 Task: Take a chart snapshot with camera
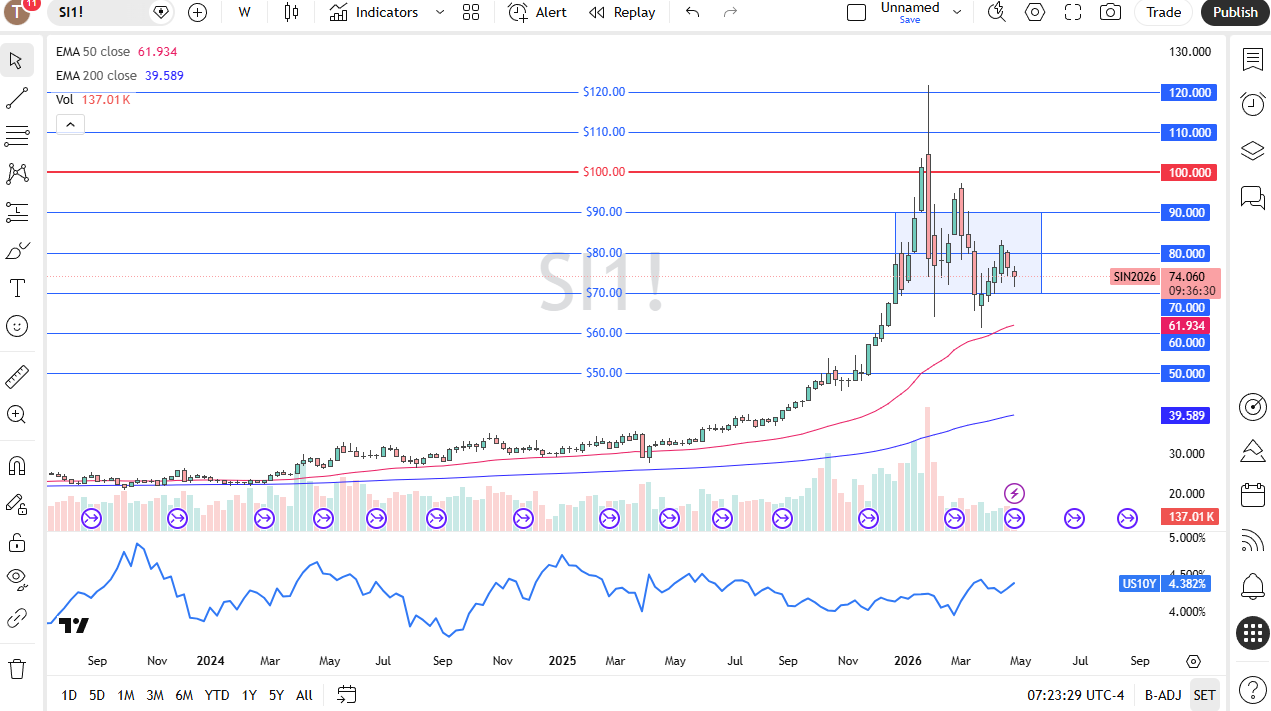click(x=1110, y=12)
